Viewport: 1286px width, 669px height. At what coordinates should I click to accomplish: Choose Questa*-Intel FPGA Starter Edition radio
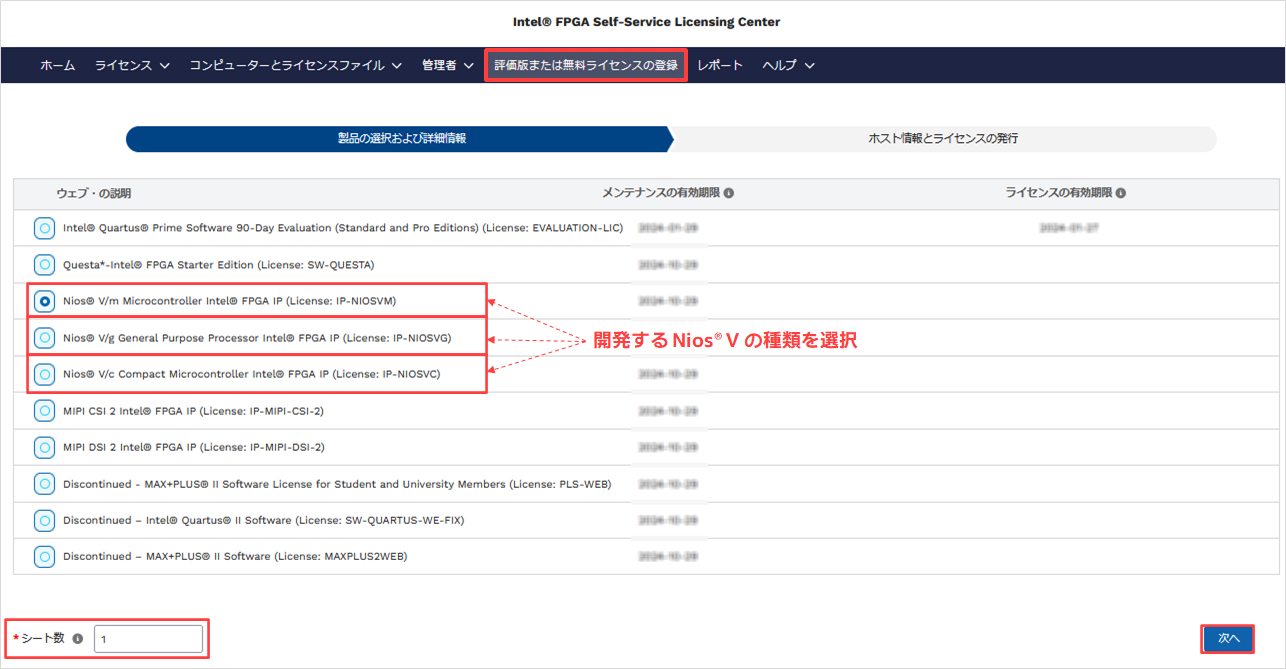coord(44,265)
